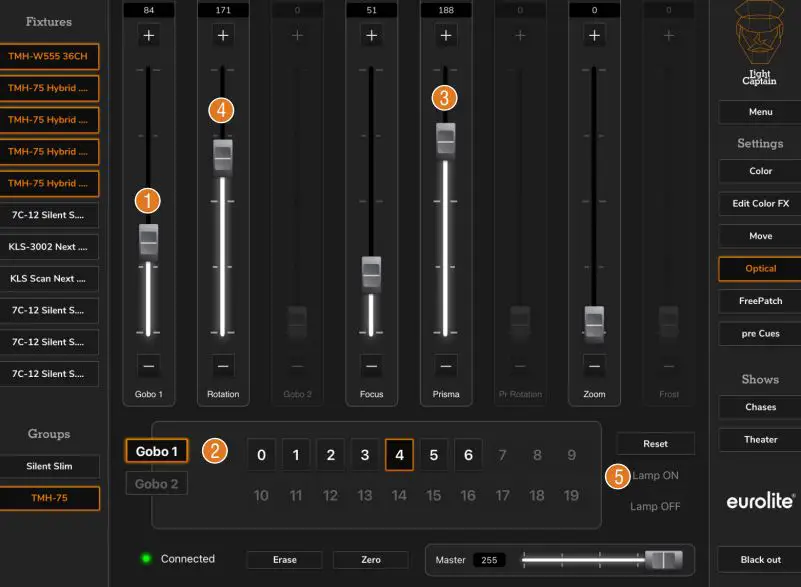
Task: Click Focus value display showing 51
Action: [x=371, y=10]
